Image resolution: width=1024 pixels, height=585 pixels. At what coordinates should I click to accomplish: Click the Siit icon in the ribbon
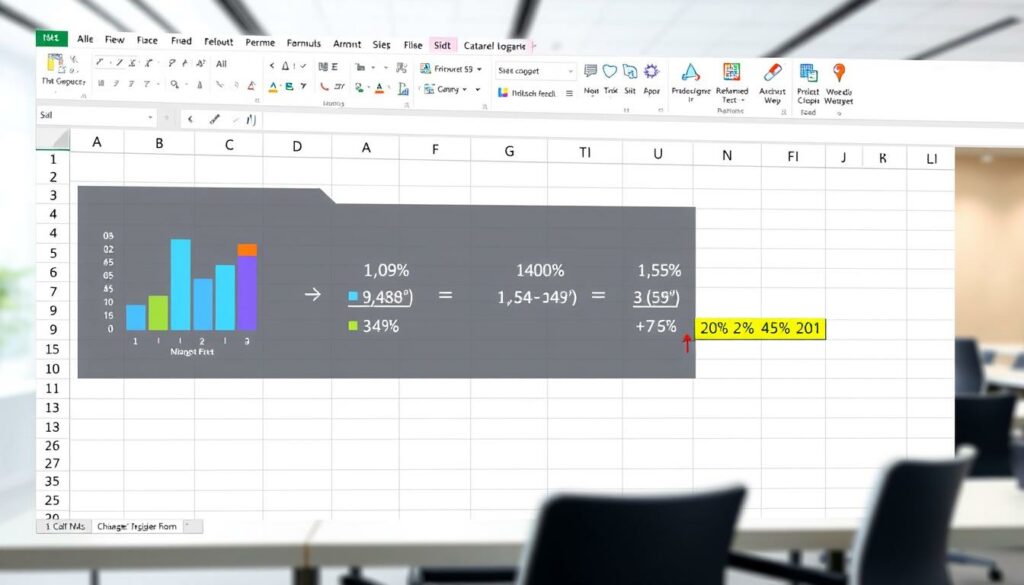(630, 71)
